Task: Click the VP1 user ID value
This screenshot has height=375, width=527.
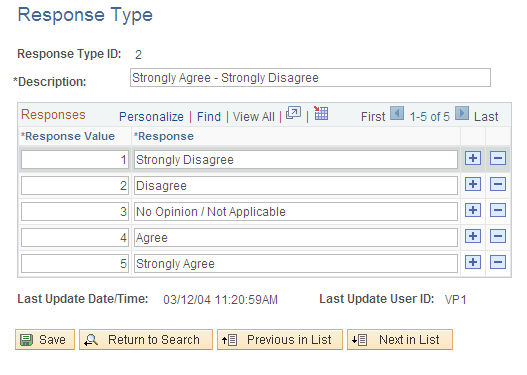Action: [x=455, y=299]
